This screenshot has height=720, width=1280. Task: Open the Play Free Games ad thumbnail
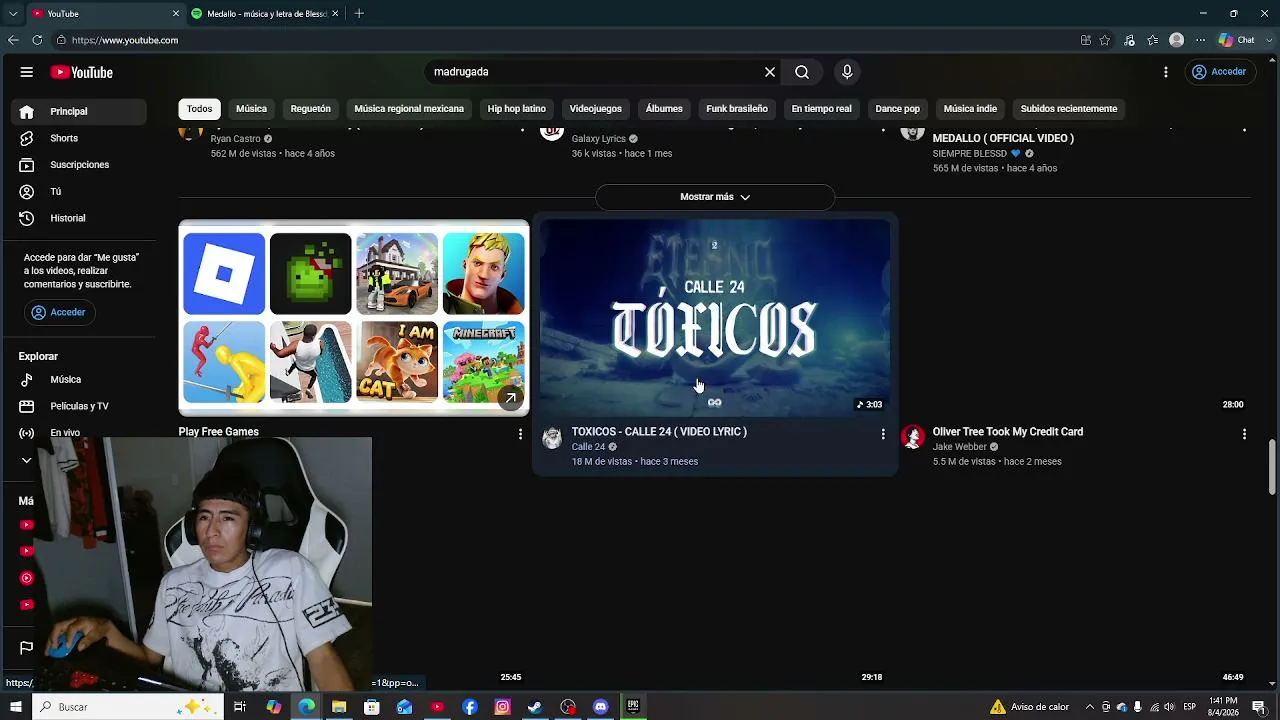pyautogui.click(x=354, y=318)
